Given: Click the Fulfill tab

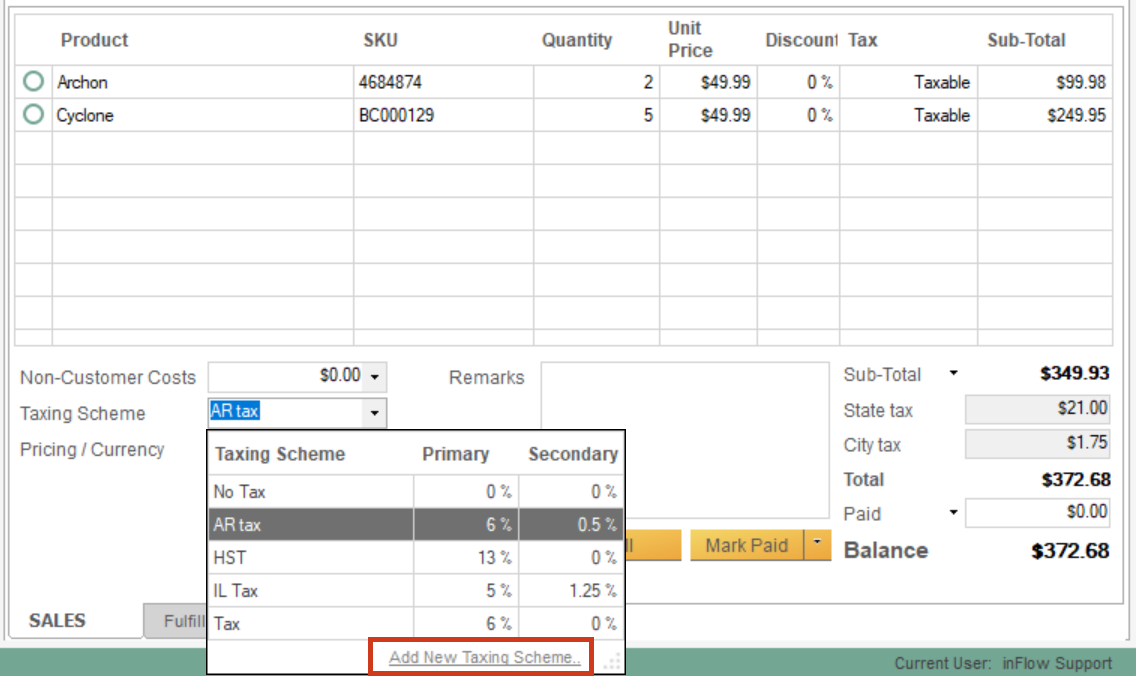Looking at the screenshot, I should point(184,620).
